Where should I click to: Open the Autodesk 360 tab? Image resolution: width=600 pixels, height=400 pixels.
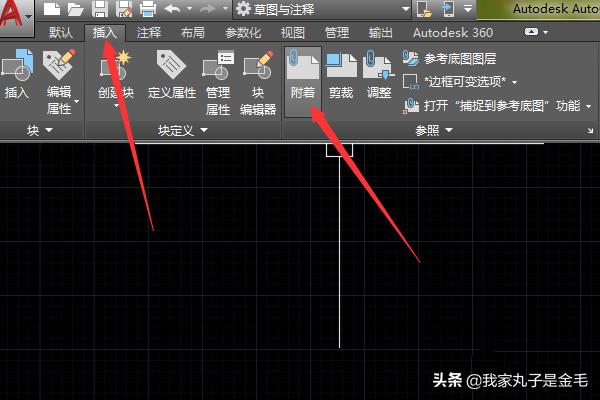pyautogui.click(x=453, y=32)
